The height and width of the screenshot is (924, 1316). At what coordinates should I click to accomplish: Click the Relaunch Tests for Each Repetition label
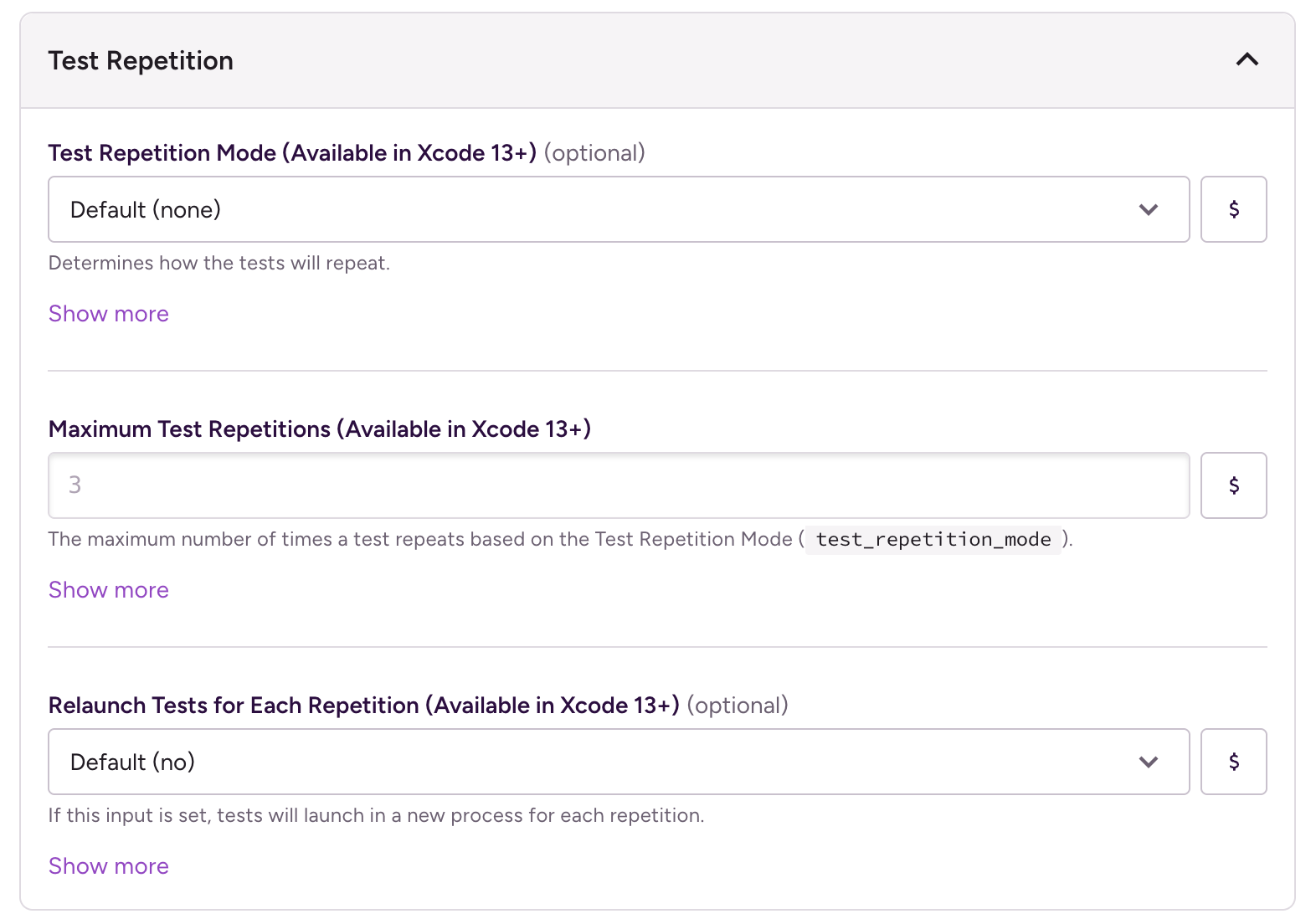(363, 706)
